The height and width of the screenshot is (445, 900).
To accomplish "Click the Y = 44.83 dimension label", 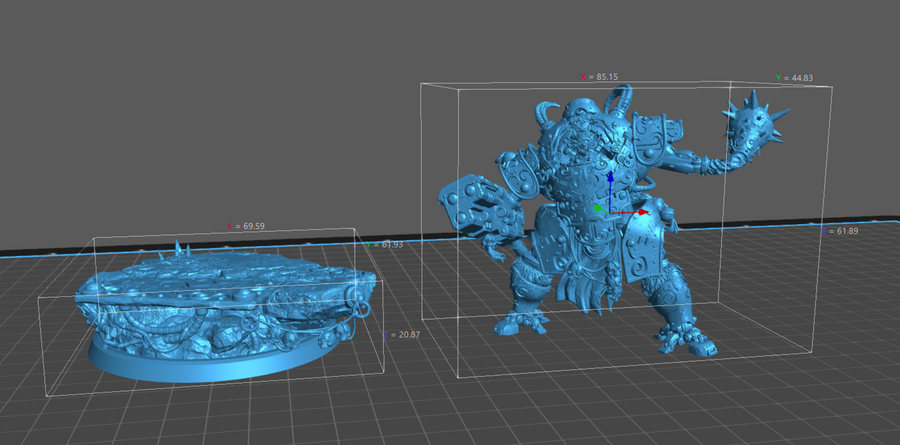I will [x=794, y=78].
